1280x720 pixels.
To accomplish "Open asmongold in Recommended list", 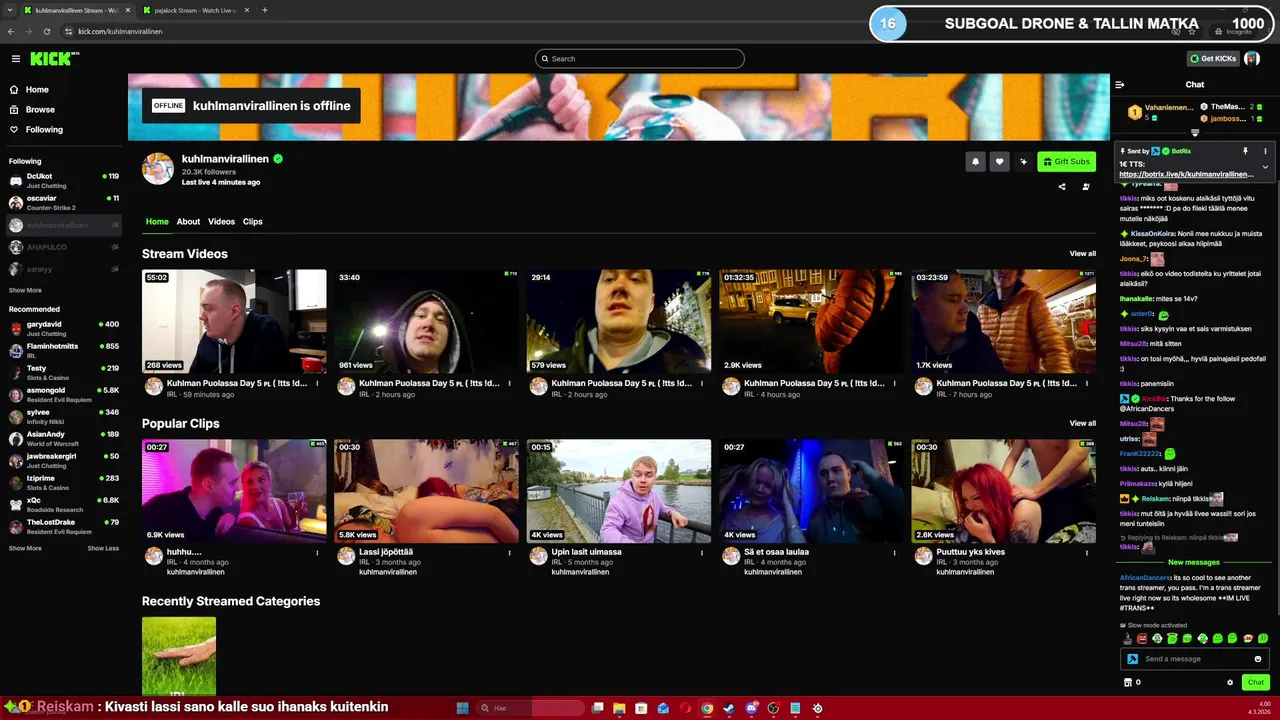I will point(64,394).
